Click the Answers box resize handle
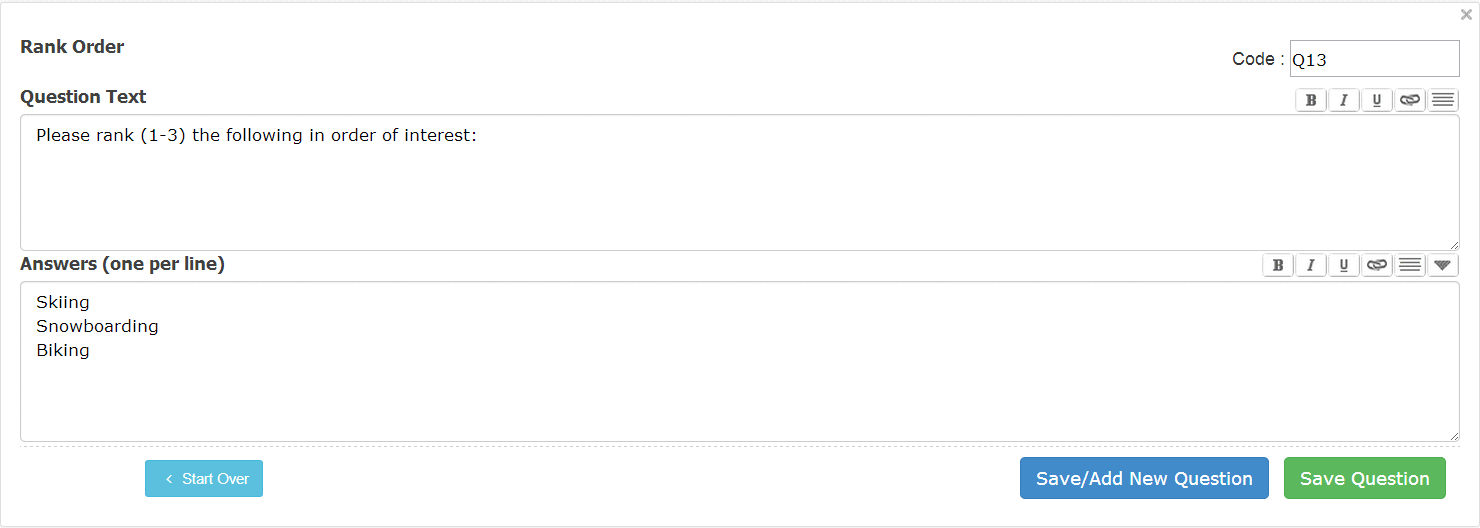1480x528 pixels. point(1453,435)
